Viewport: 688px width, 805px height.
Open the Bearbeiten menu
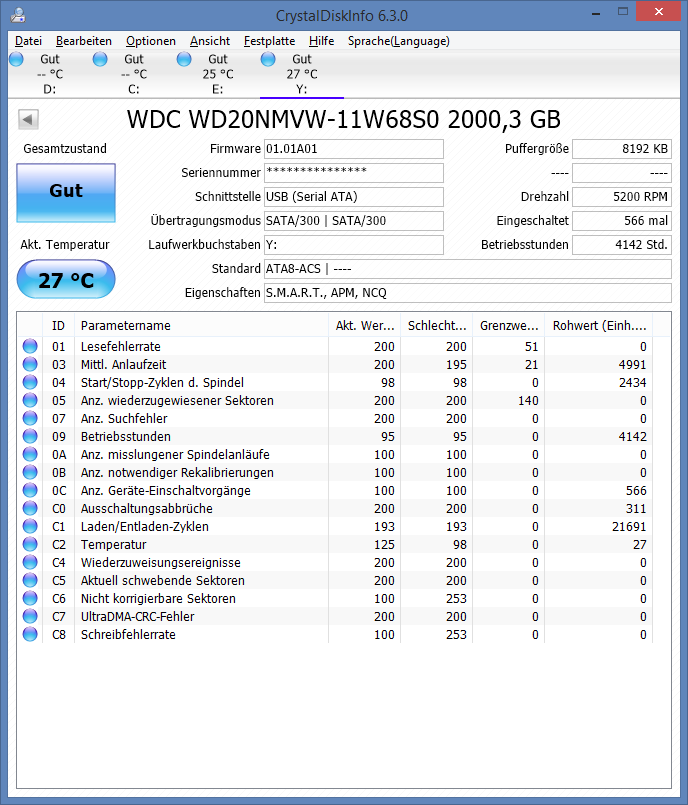pos(84,41)
